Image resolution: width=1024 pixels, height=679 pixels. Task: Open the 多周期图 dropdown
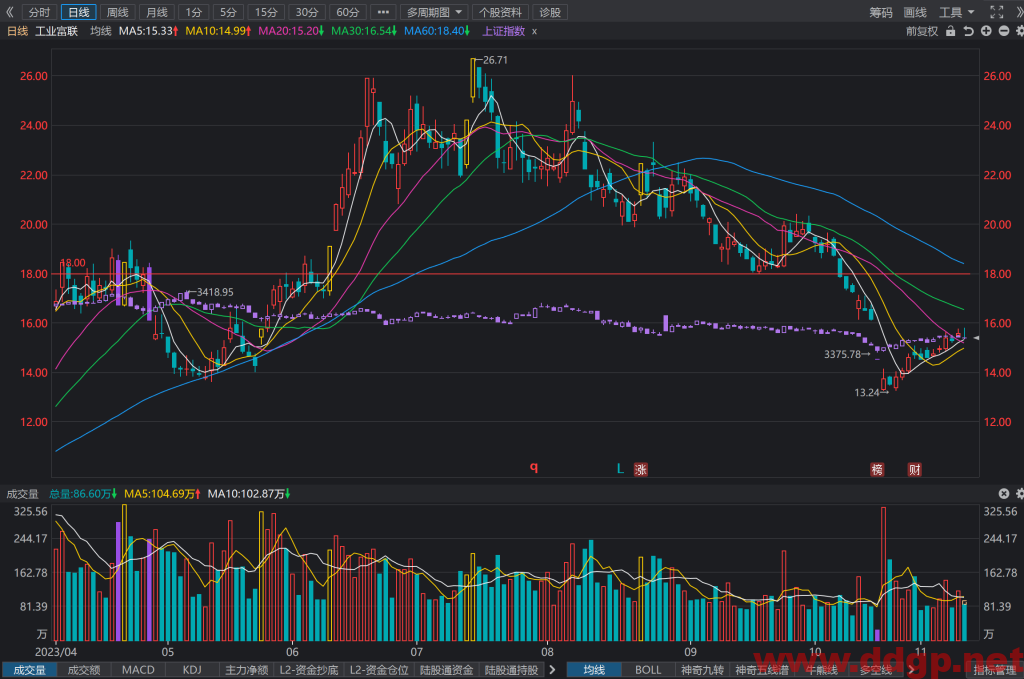pyautogui.click(x=434, y=12)
